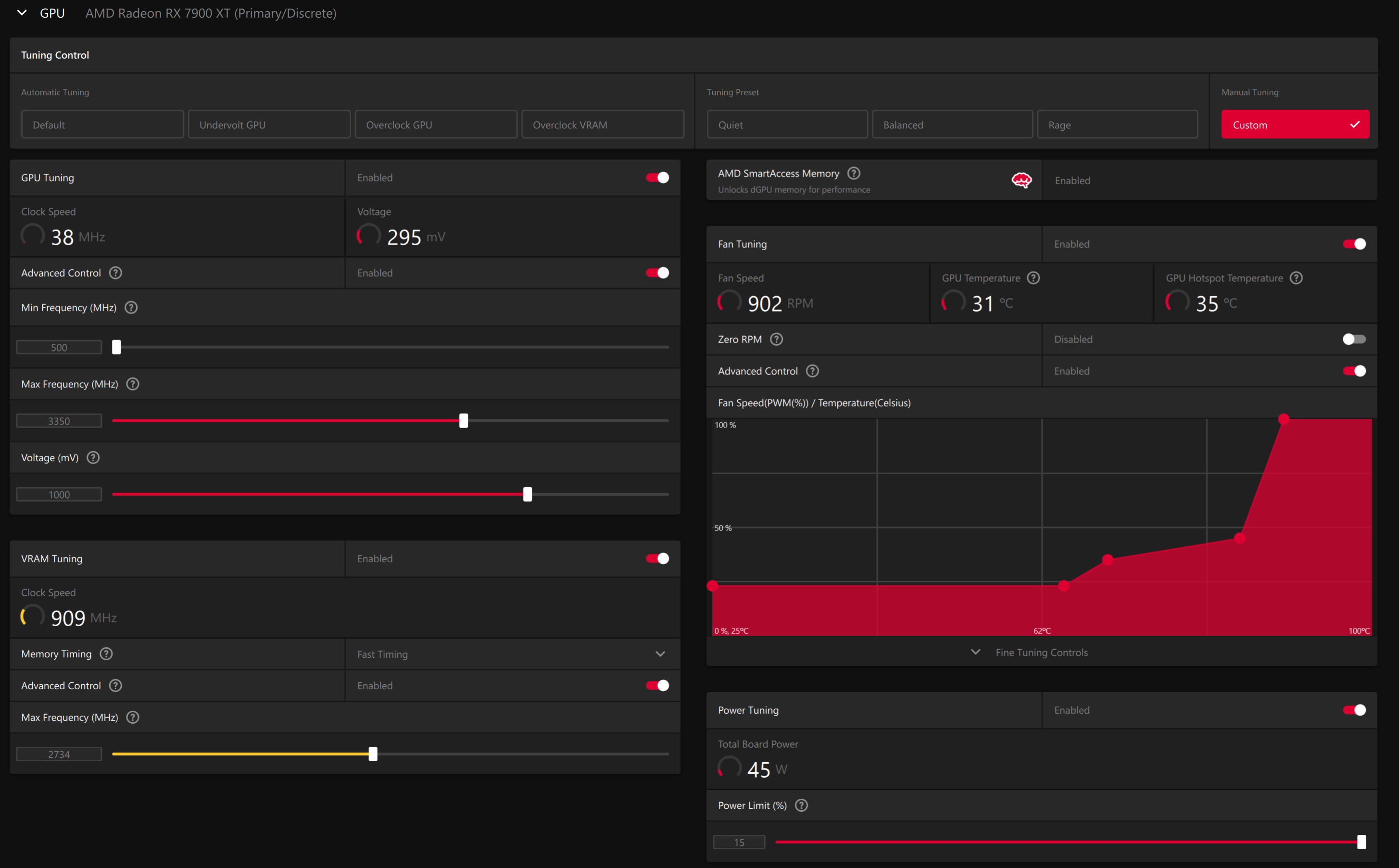Expand Fine Tuning Controls
Image resolution: width=1399 pixels, height=868 pixels.
coord(1041,652)
